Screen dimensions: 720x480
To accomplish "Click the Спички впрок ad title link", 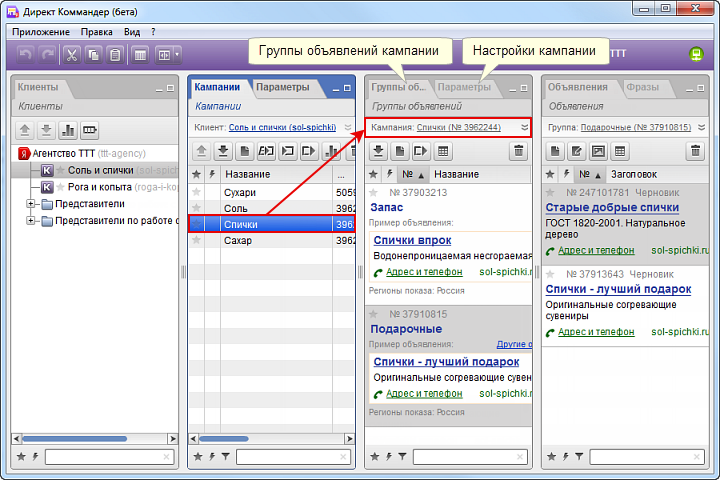I will click(412, 240).
